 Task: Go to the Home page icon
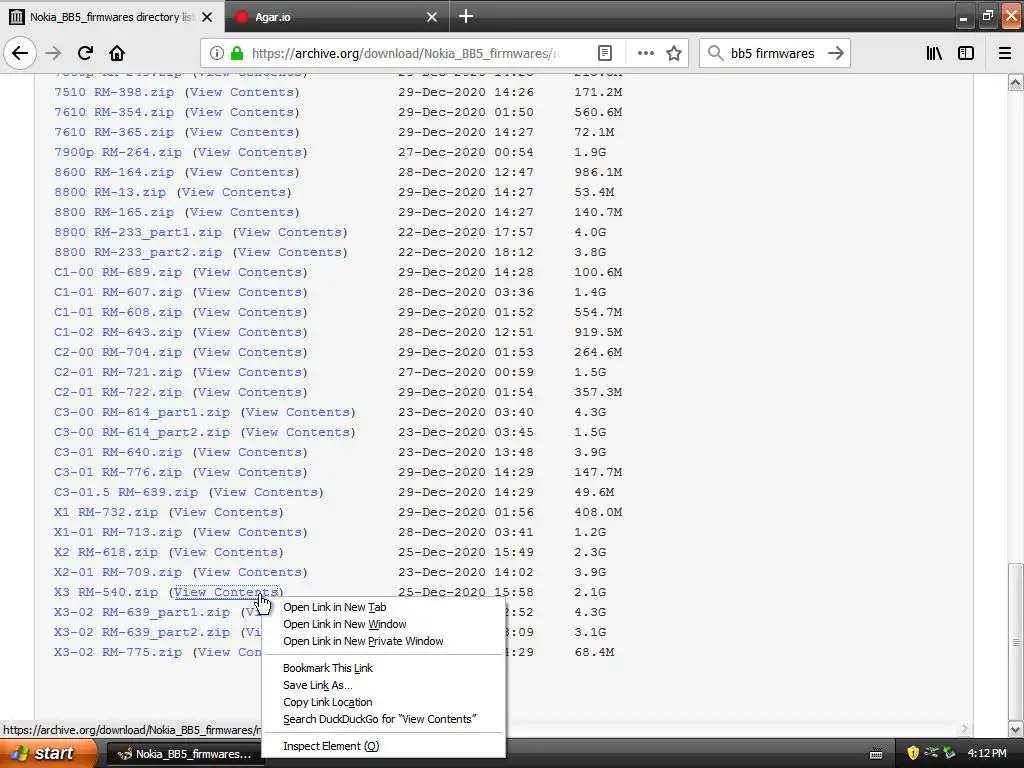117,53
